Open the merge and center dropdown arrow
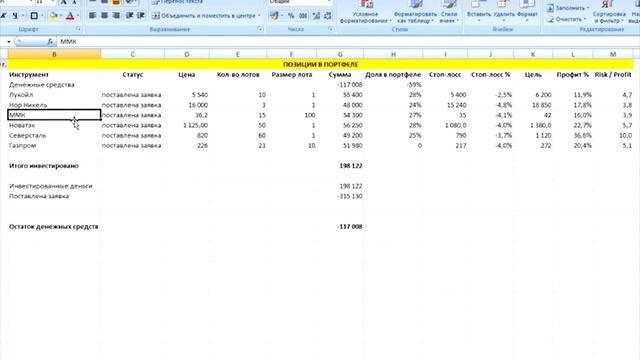Viewport: 640px width, 360px height. point(259,16)
